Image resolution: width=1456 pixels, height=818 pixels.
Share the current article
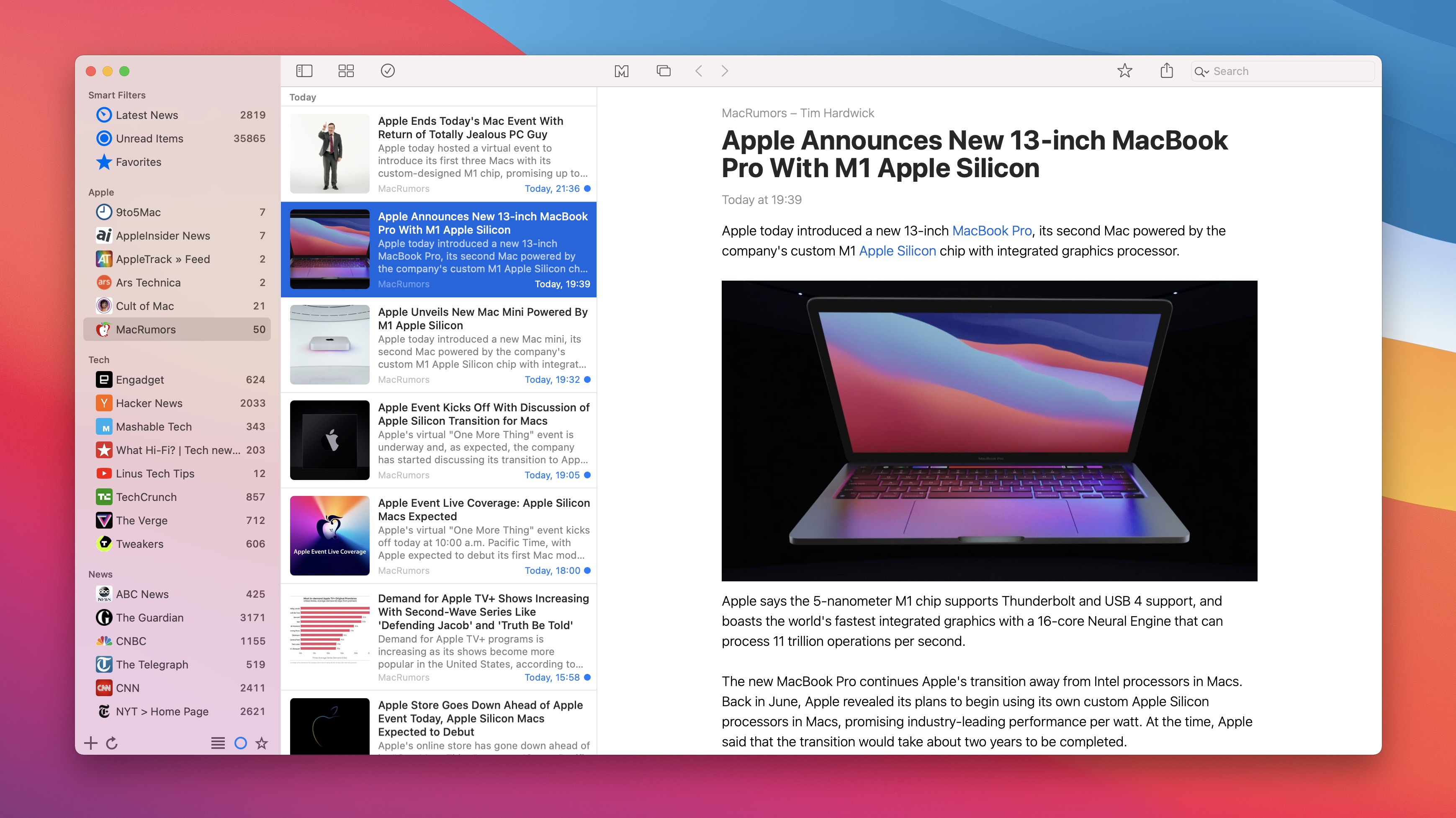(x=1167, y=71)
